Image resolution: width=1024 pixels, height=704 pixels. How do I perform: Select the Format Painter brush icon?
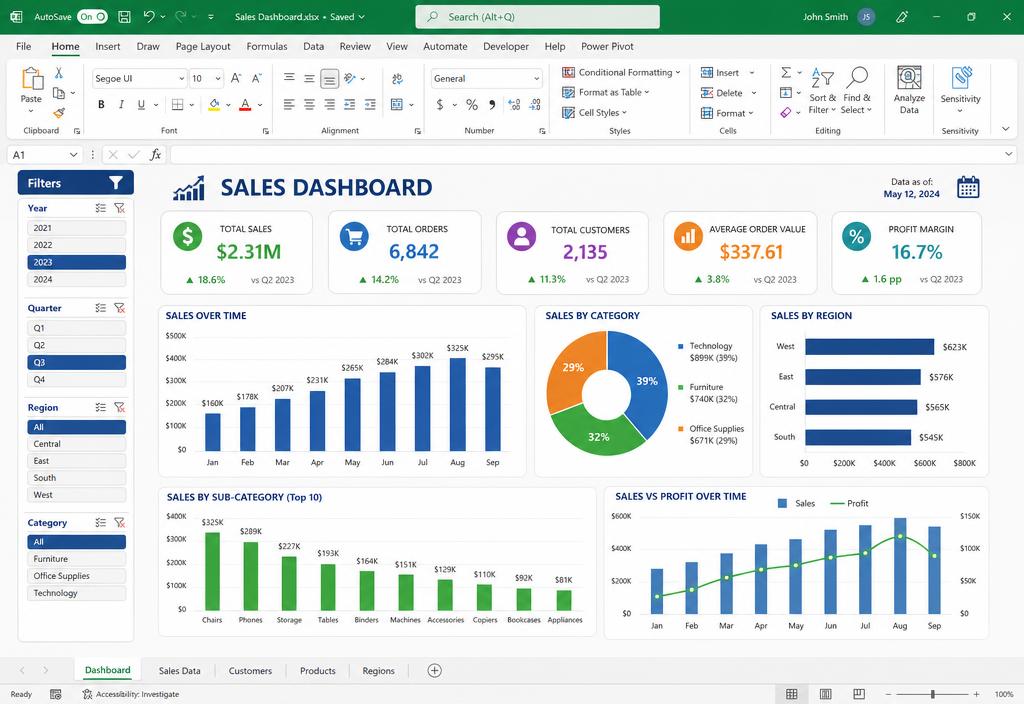59,113
